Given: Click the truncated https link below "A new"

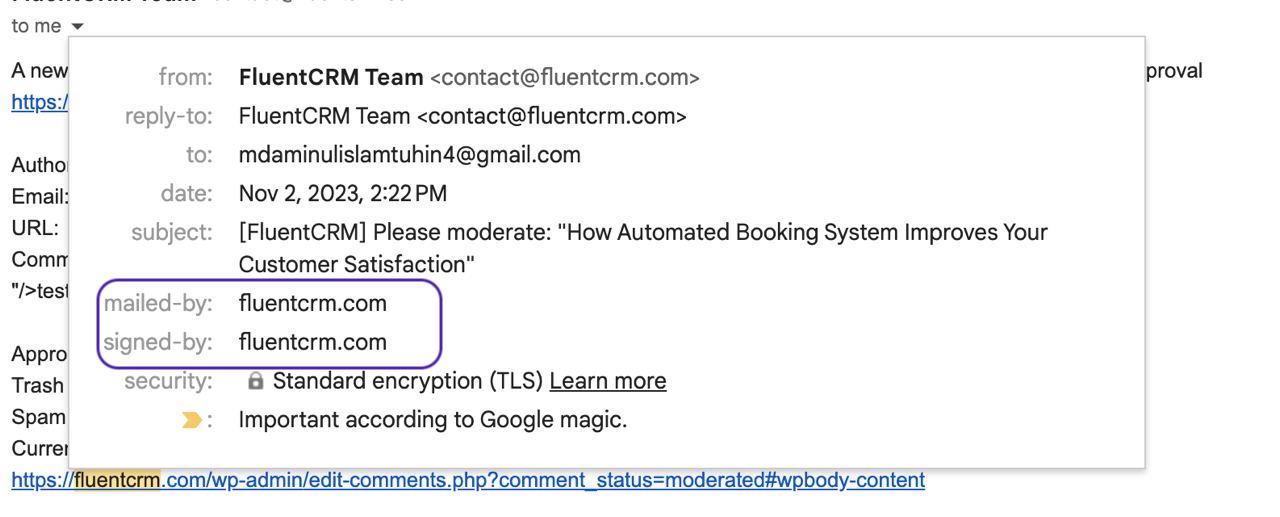Looking at the screenshot, I should tap(39, 102).
